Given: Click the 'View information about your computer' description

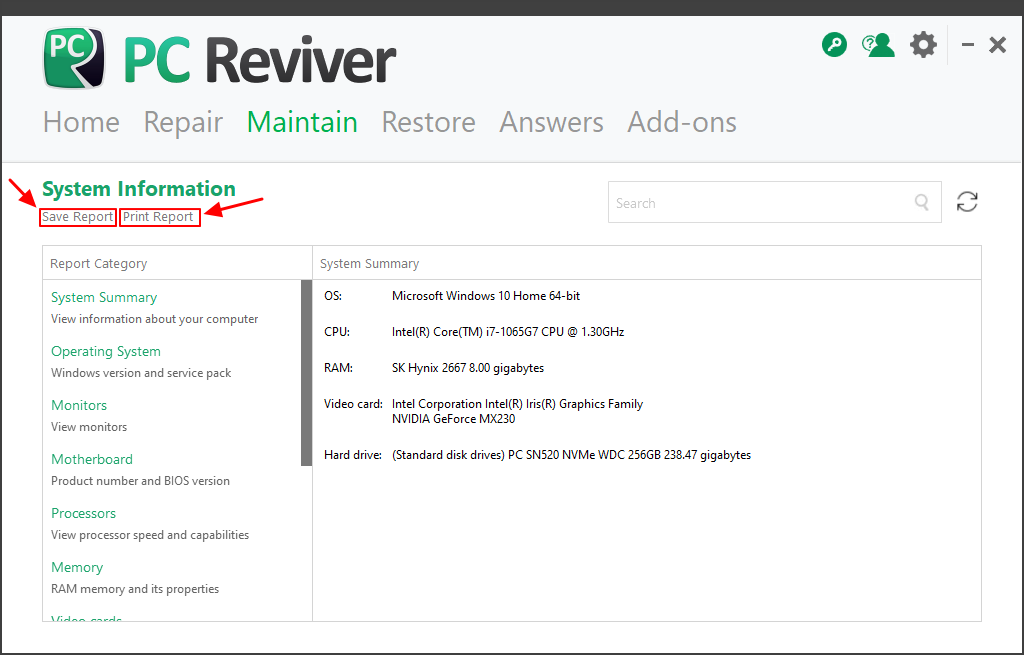Looking at the screenshot, I should (x=155, y=319).
